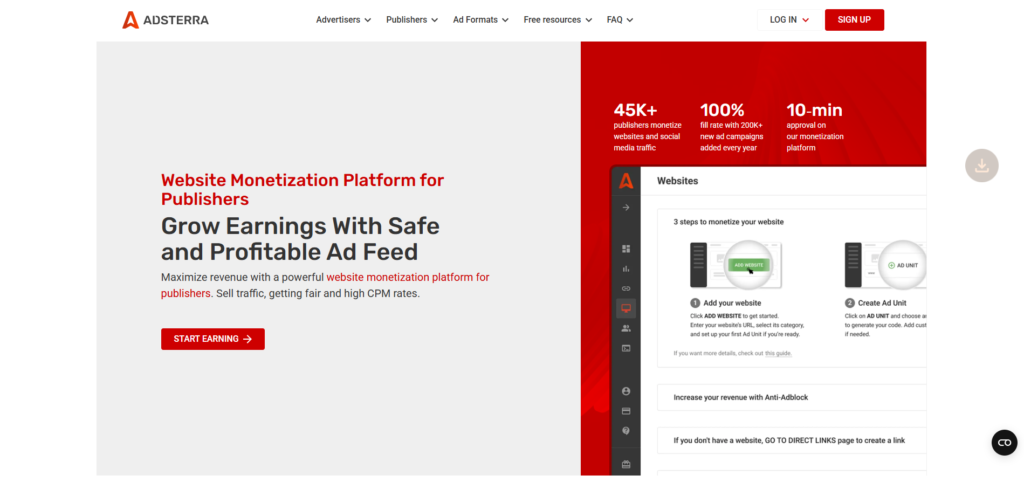
Task: Select the dashboard grid icon in preview sidebar
Action: (x=626, y=249)
